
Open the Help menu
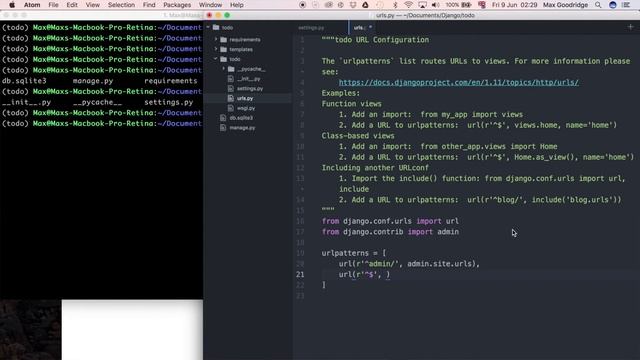(237, 5)
